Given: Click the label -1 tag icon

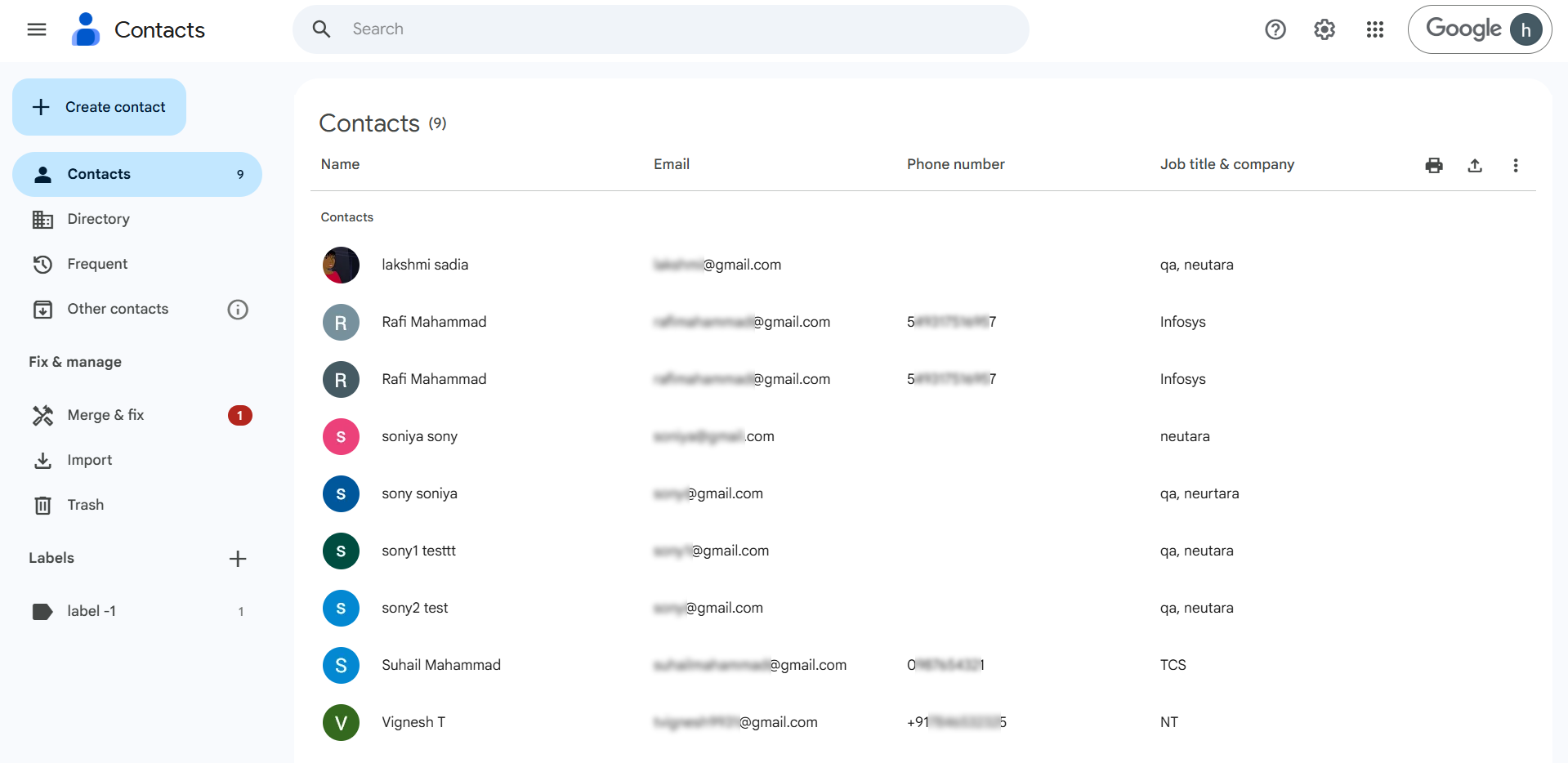Looking at the screenshot, I should [x=42, y=611].
